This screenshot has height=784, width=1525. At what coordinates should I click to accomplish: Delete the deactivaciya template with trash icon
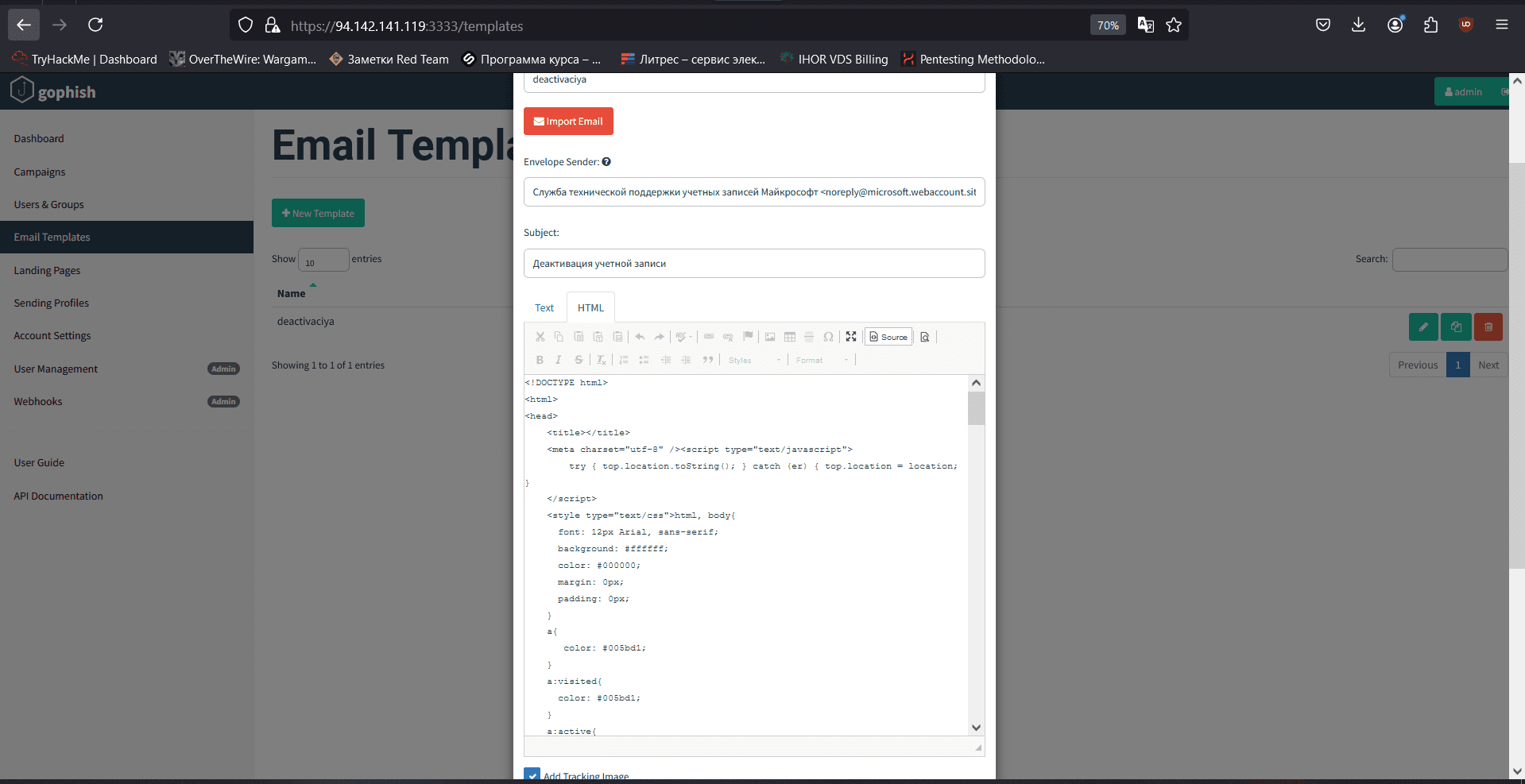(1488, 326)
